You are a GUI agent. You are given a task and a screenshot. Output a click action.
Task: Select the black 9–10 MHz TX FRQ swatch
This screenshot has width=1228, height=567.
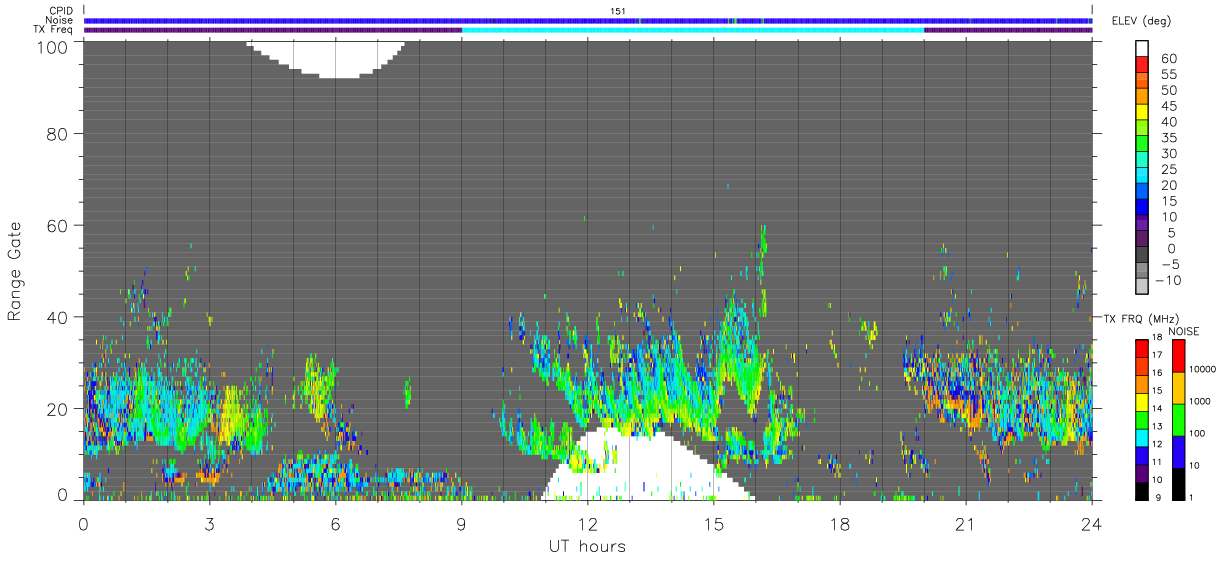(1142, 489)
